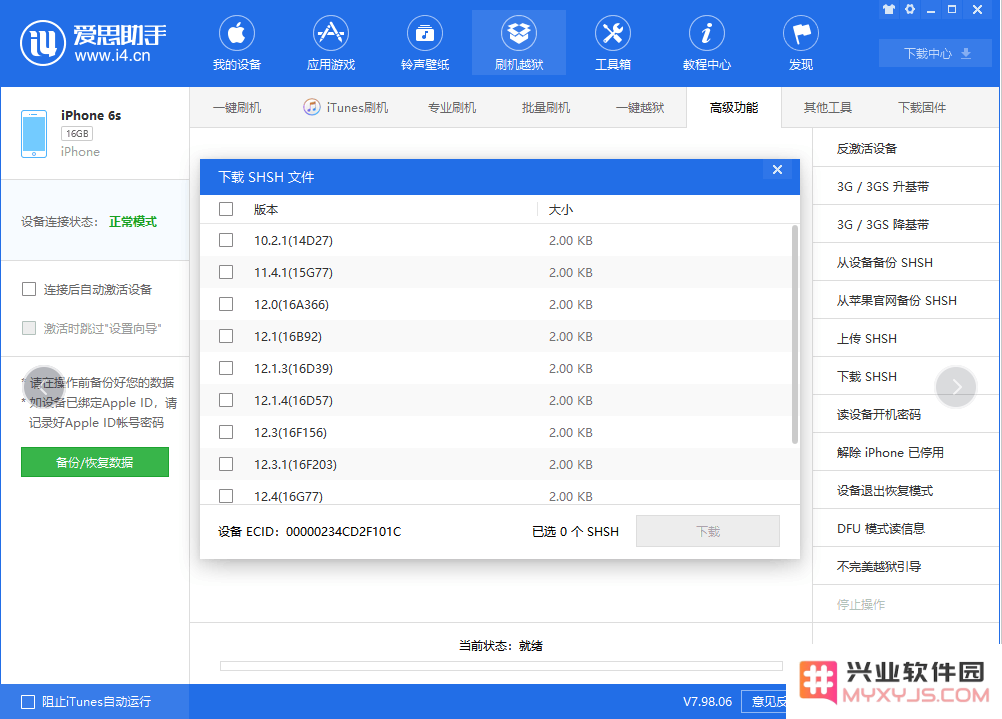Close the 下载 SHSH 文件 dialog
The image size is (1002, 719).
[777, 169]
